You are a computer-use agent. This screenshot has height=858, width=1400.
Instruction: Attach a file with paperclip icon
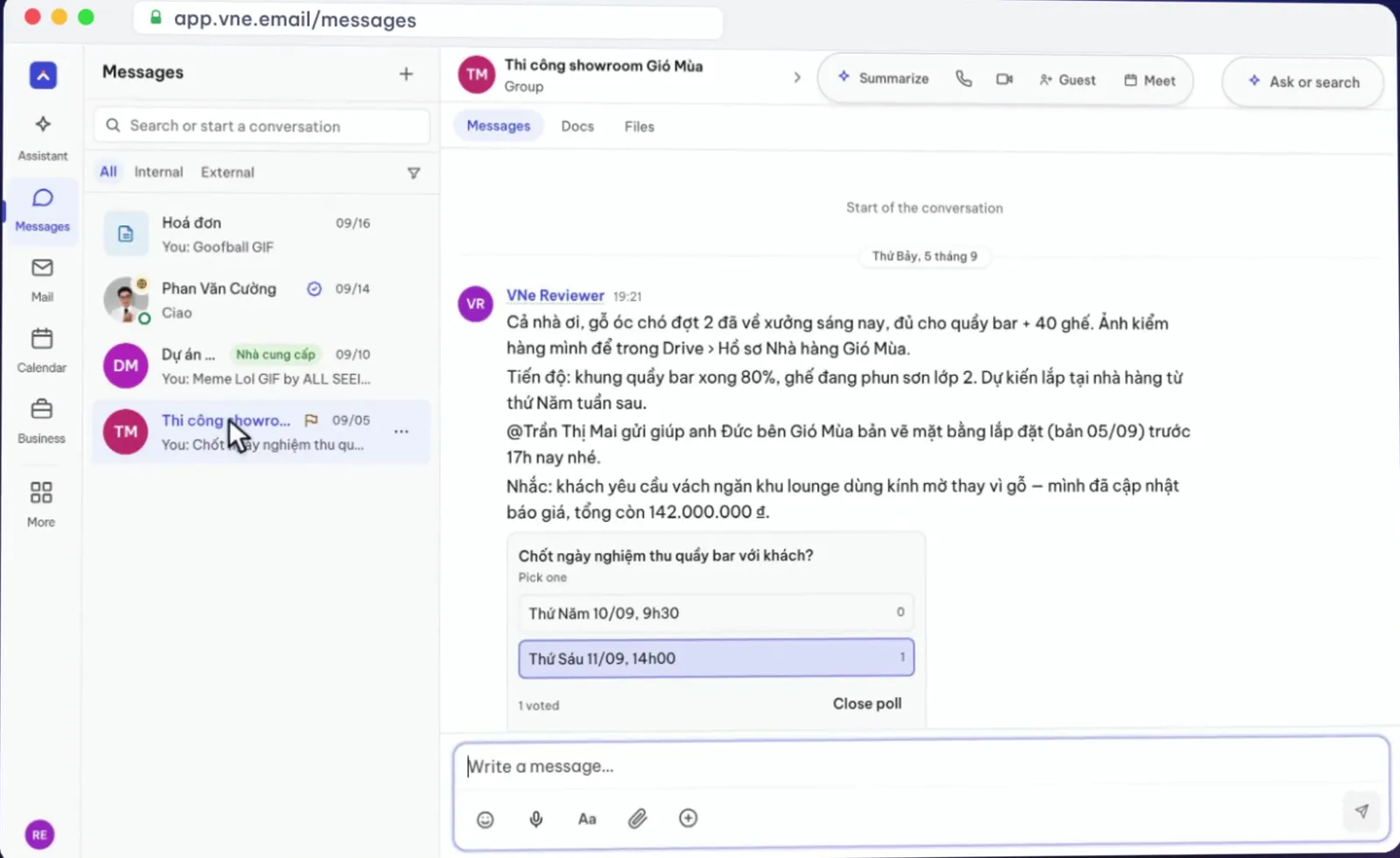(x=638, y=819)
